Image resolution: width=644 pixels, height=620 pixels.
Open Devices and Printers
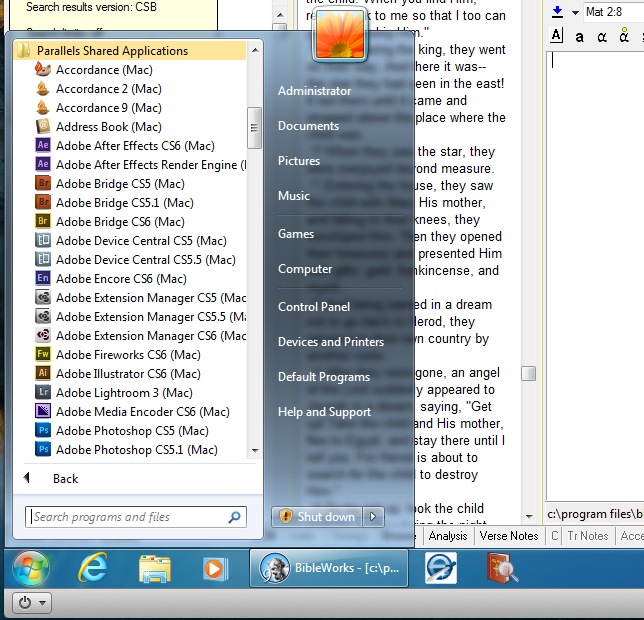331,342
